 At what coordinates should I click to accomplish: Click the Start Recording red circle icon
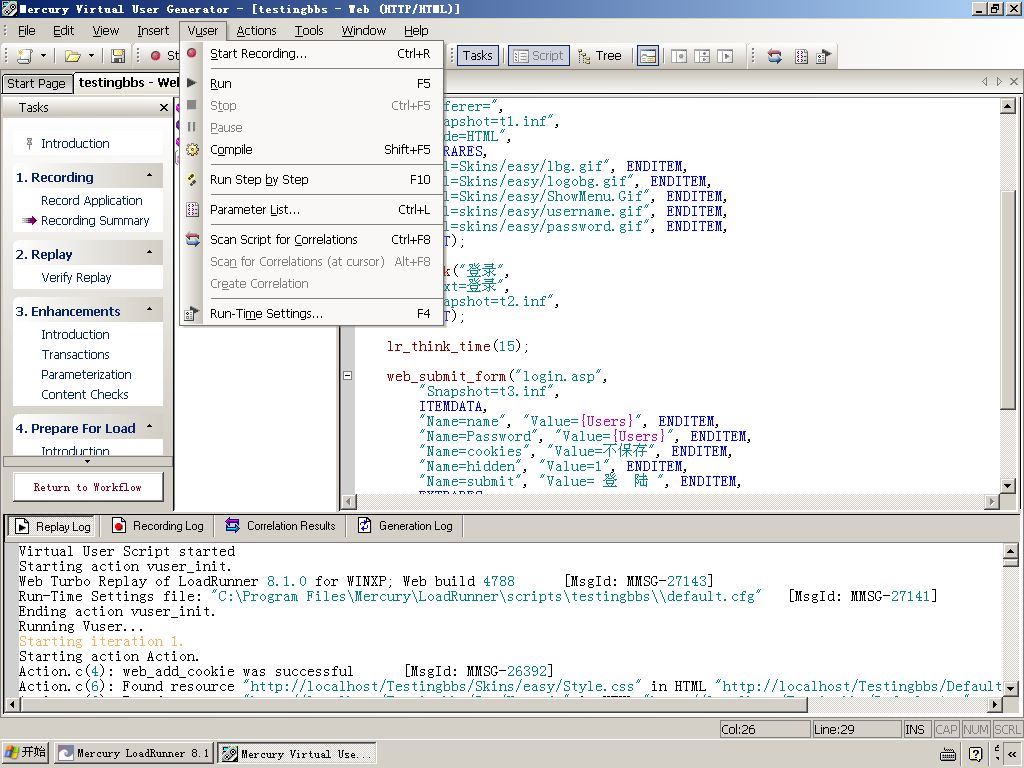(191, 53)
